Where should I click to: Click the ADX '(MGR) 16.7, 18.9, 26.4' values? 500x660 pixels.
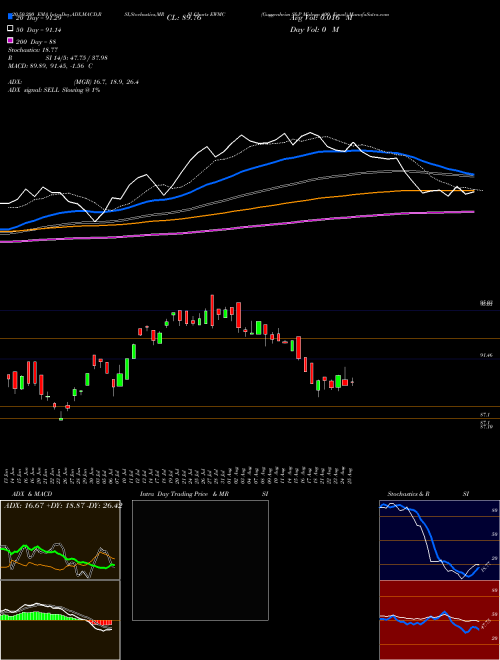point(106,82)
